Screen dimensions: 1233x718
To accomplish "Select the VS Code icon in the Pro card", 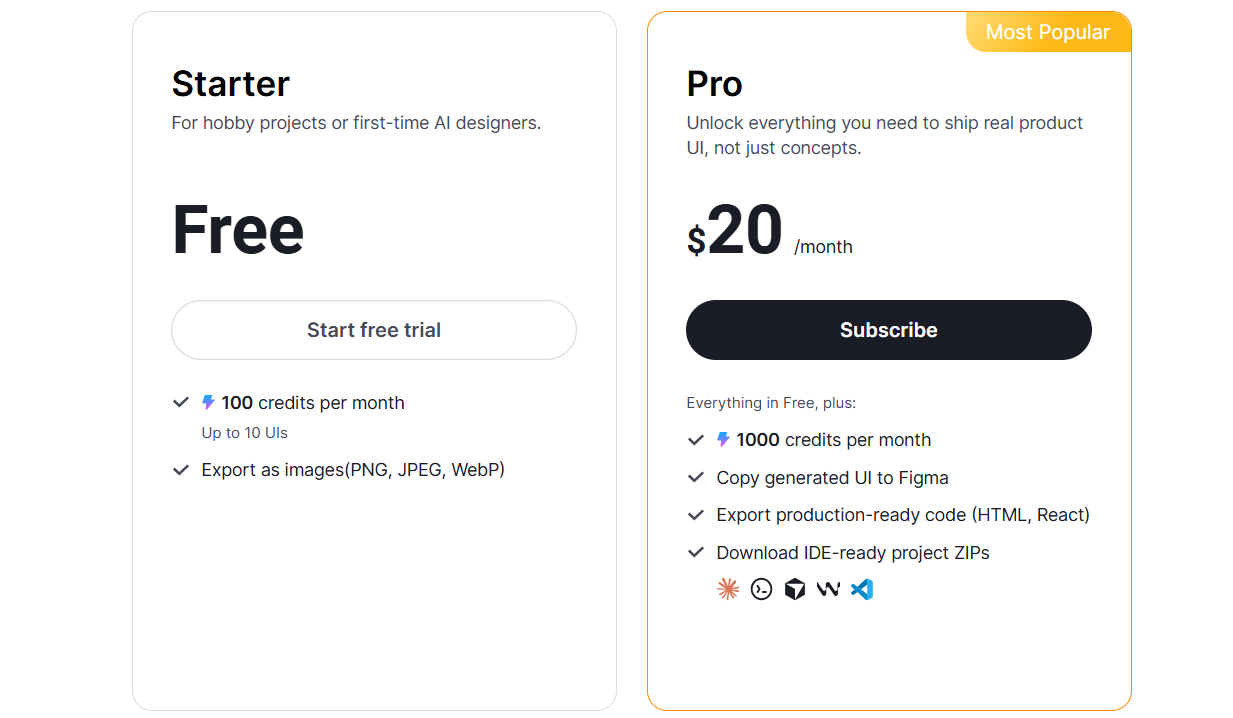I will [x=861, y=589].
